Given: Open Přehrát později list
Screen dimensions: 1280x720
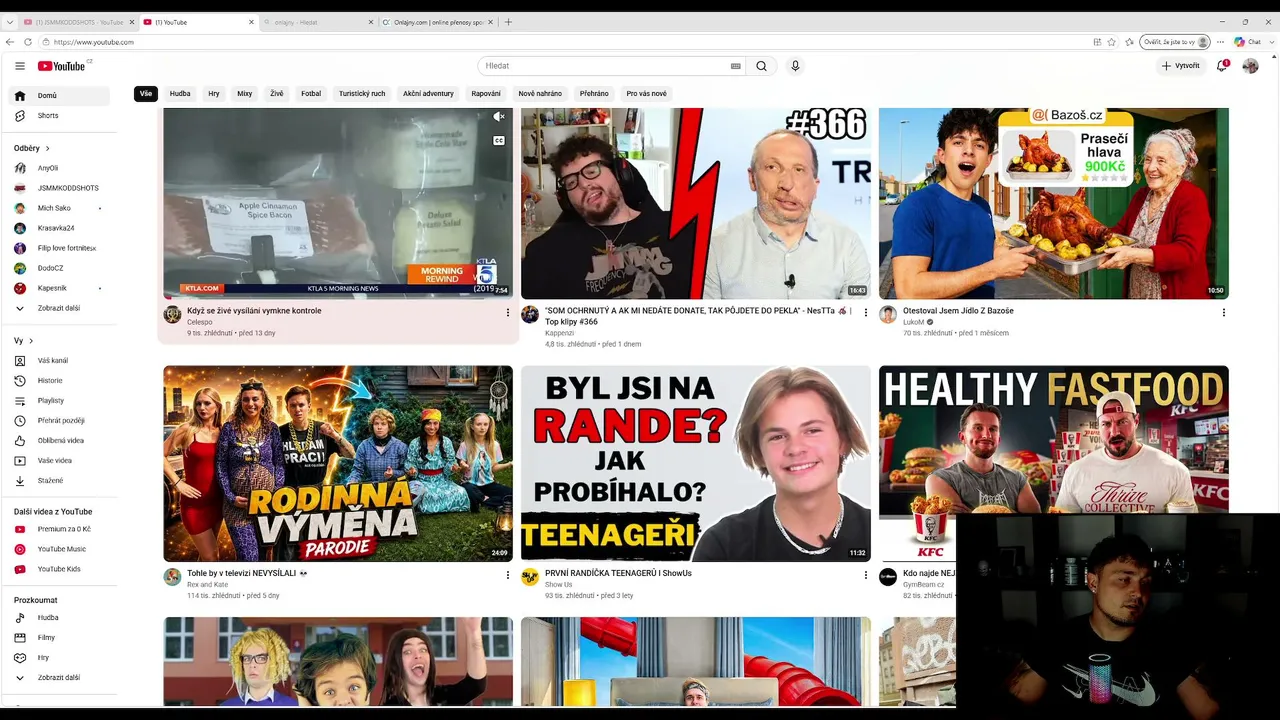Looking at the screenshot, I should [59, 421].
